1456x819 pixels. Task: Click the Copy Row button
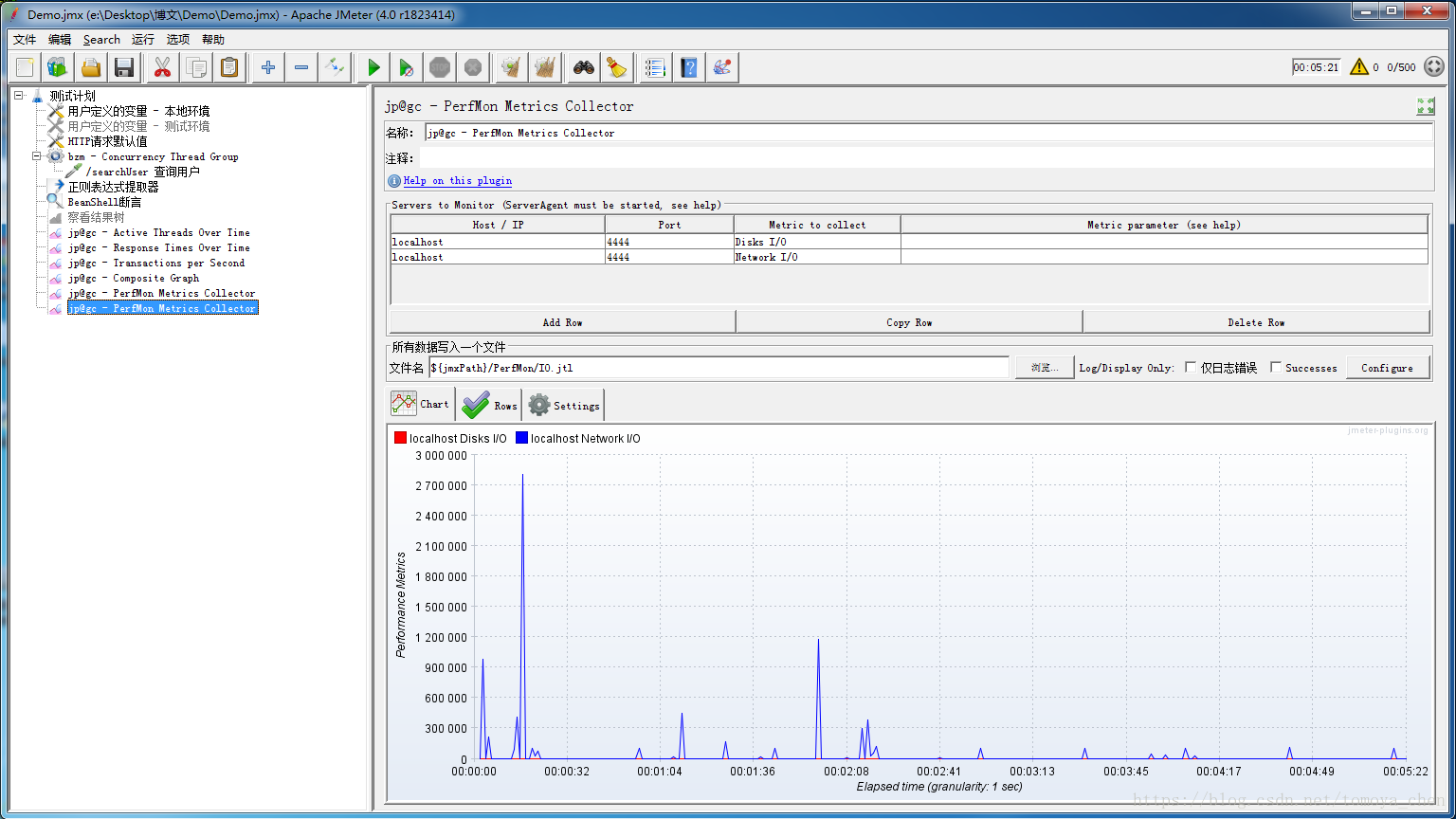point(909,322)
